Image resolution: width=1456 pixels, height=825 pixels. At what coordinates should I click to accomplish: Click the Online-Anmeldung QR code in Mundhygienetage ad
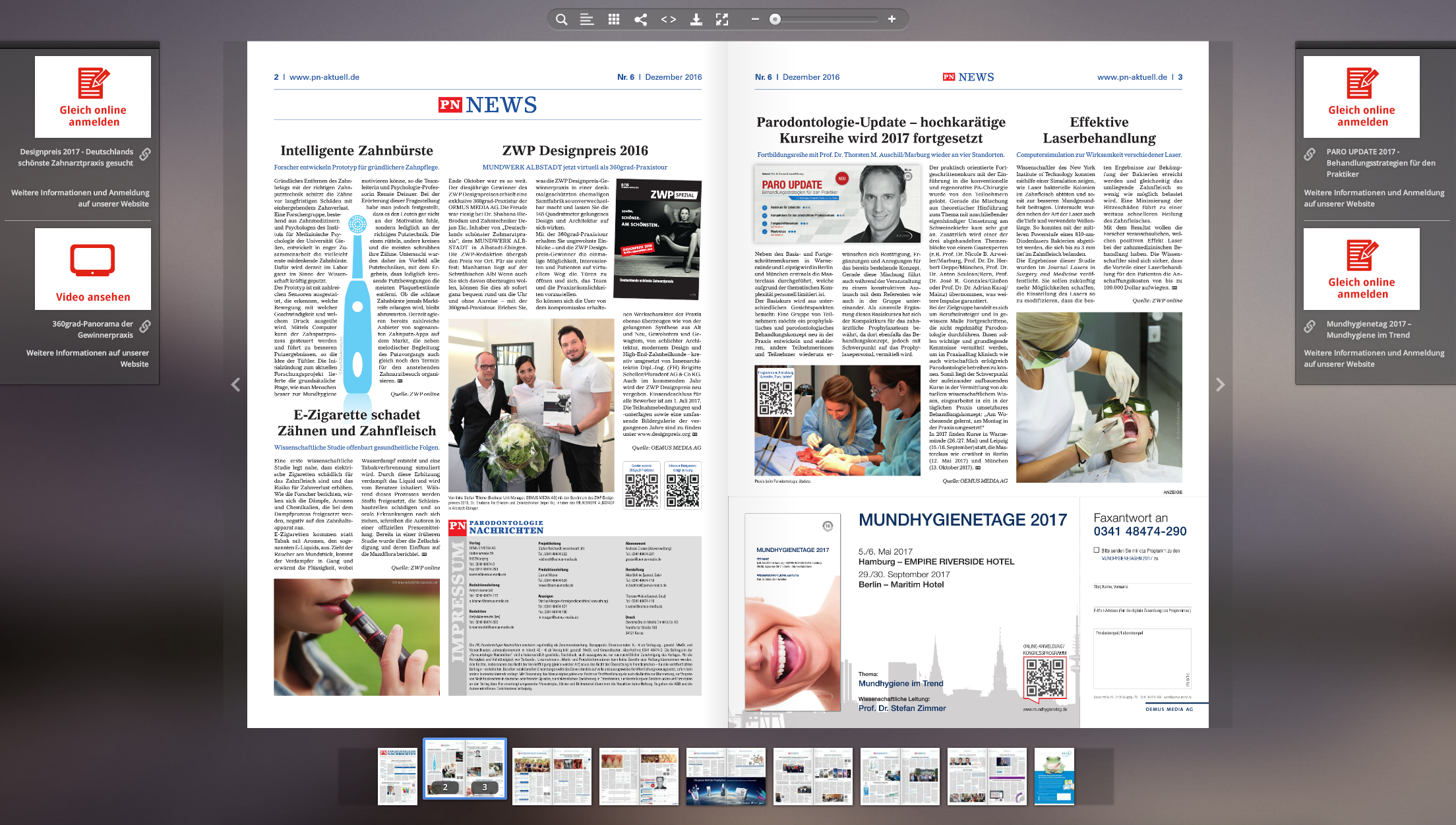(1045, 678)
